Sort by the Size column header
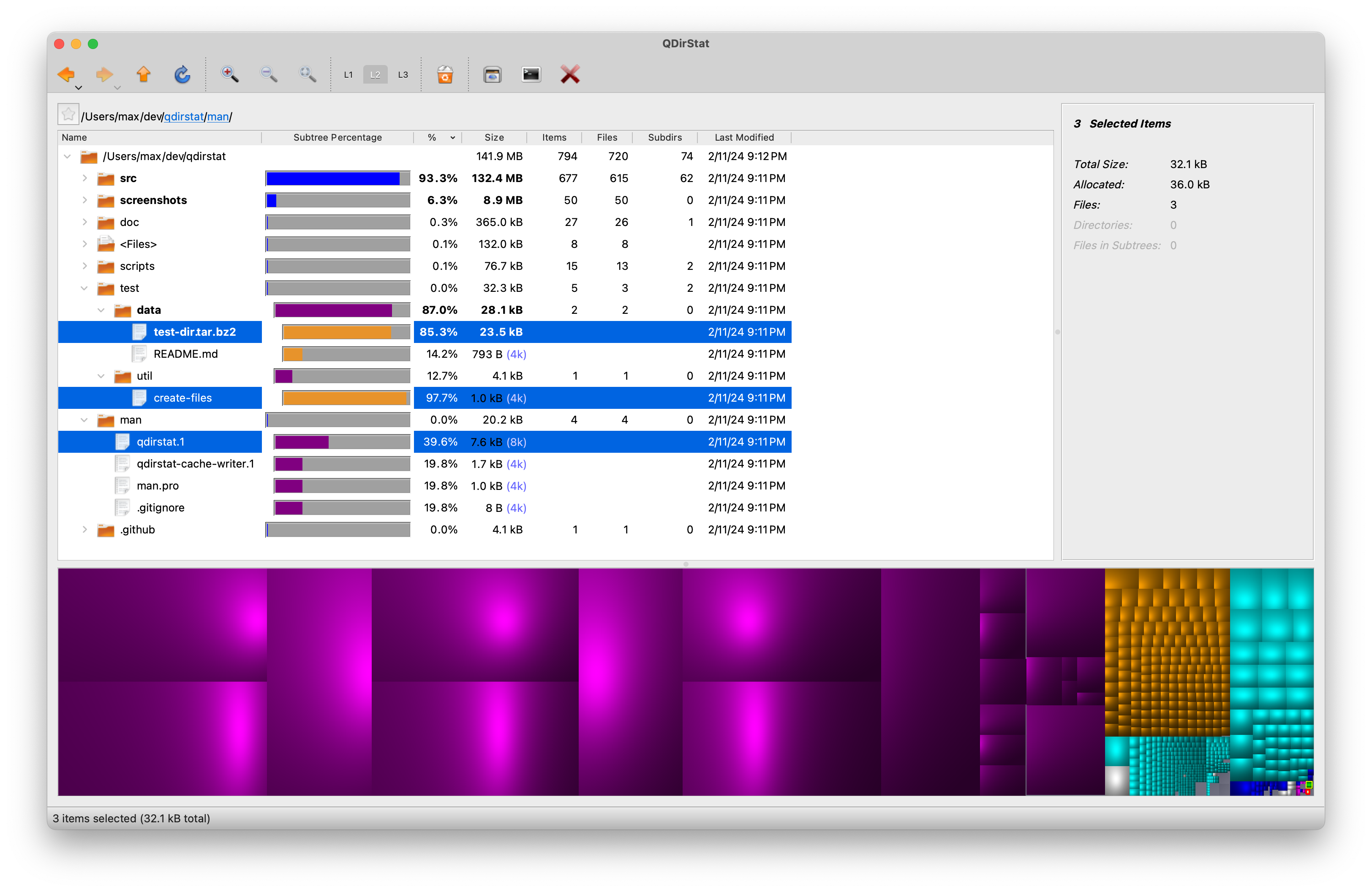1372x892 pixels. pos(494,137)
